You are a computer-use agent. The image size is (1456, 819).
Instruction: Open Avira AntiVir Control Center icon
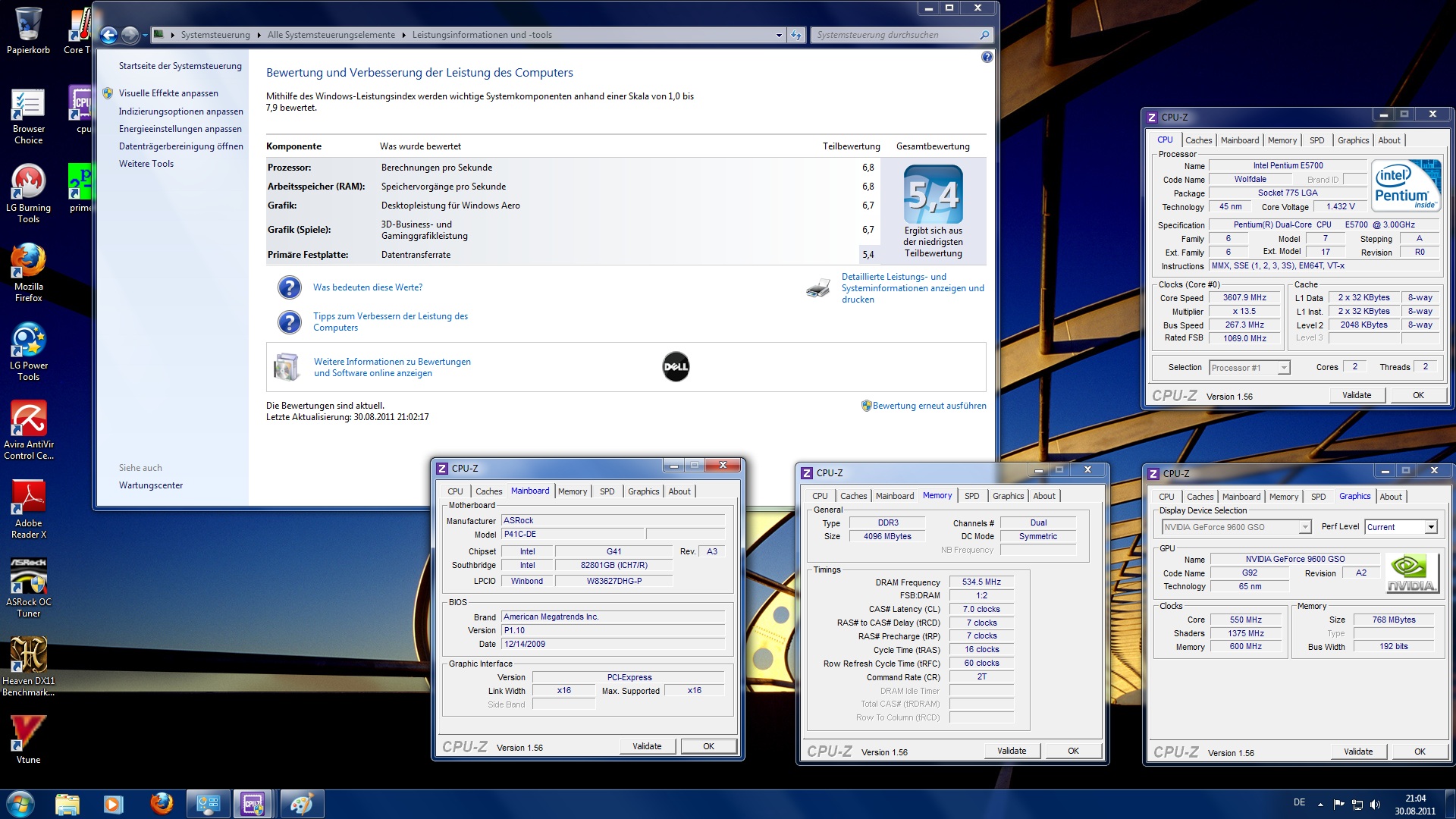point(28,431)
